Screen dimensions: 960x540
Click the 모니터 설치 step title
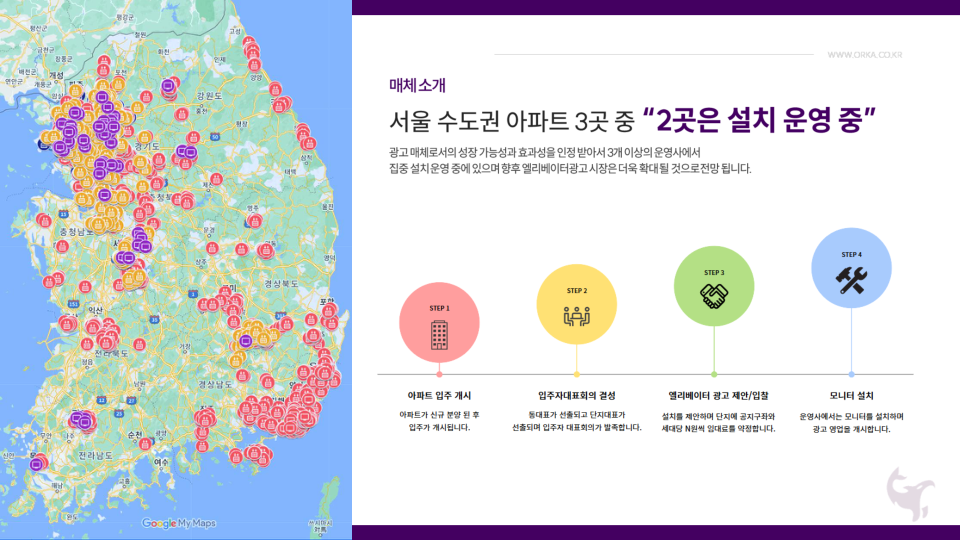point(851,395)
